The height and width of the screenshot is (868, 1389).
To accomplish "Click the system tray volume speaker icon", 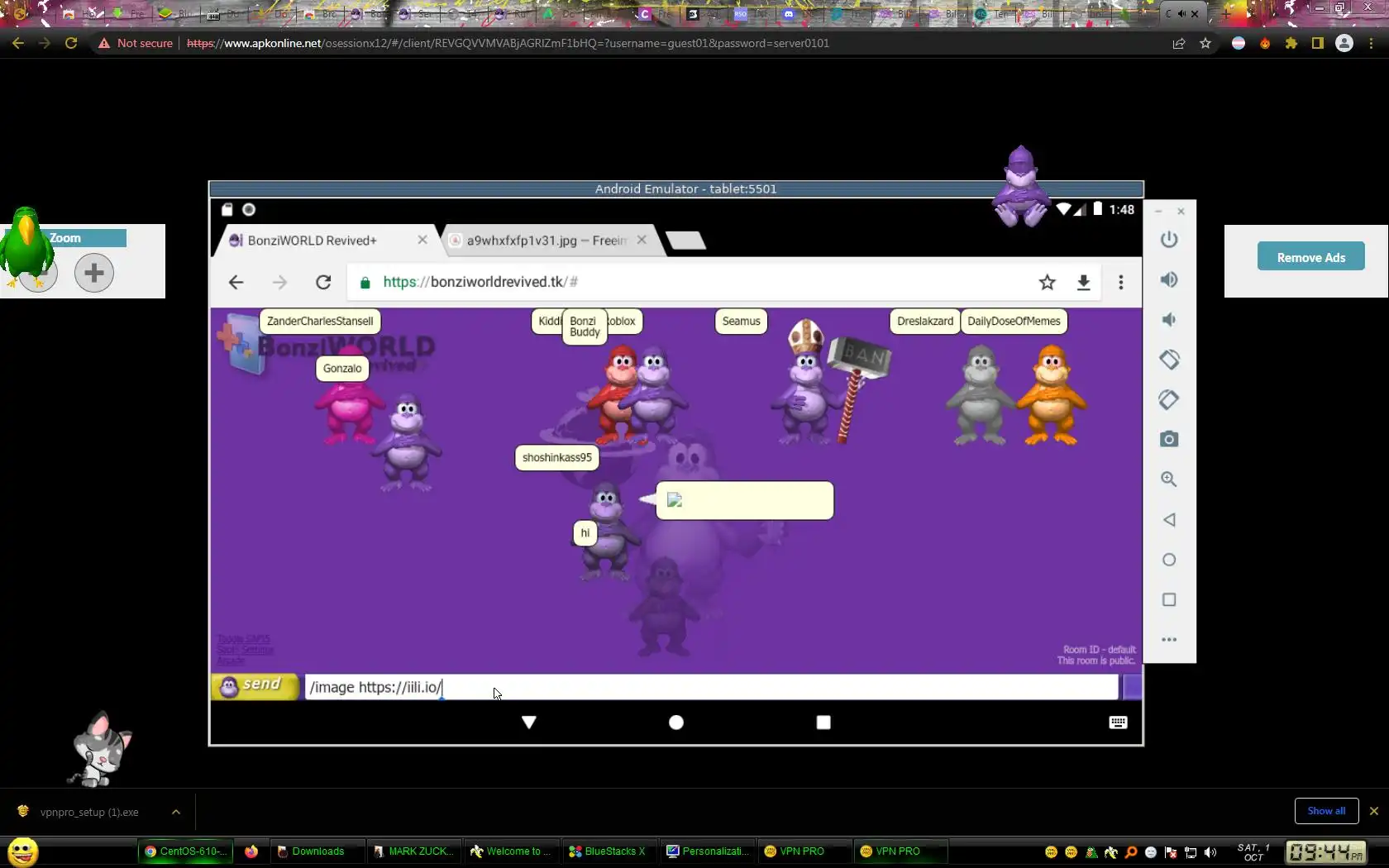I will click(x=1210, y=852).
